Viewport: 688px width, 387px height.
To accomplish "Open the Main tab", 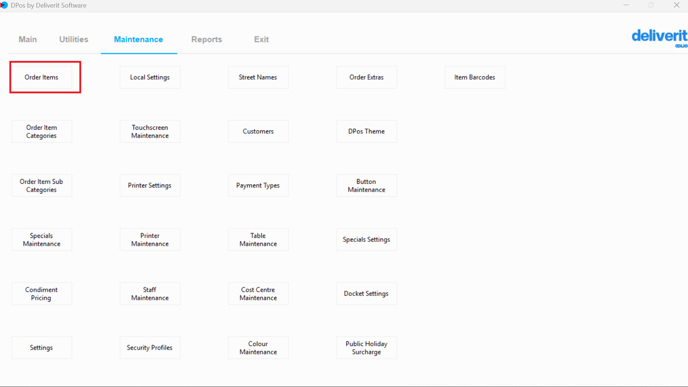I will click(28, 39).
